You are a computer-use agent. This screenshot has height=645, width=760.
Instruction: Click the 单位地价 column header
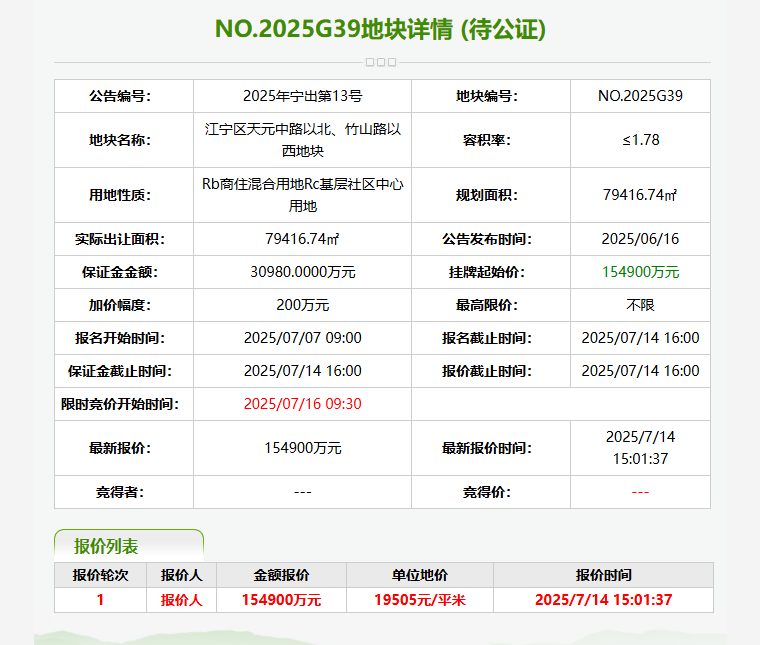coord(420,575)
